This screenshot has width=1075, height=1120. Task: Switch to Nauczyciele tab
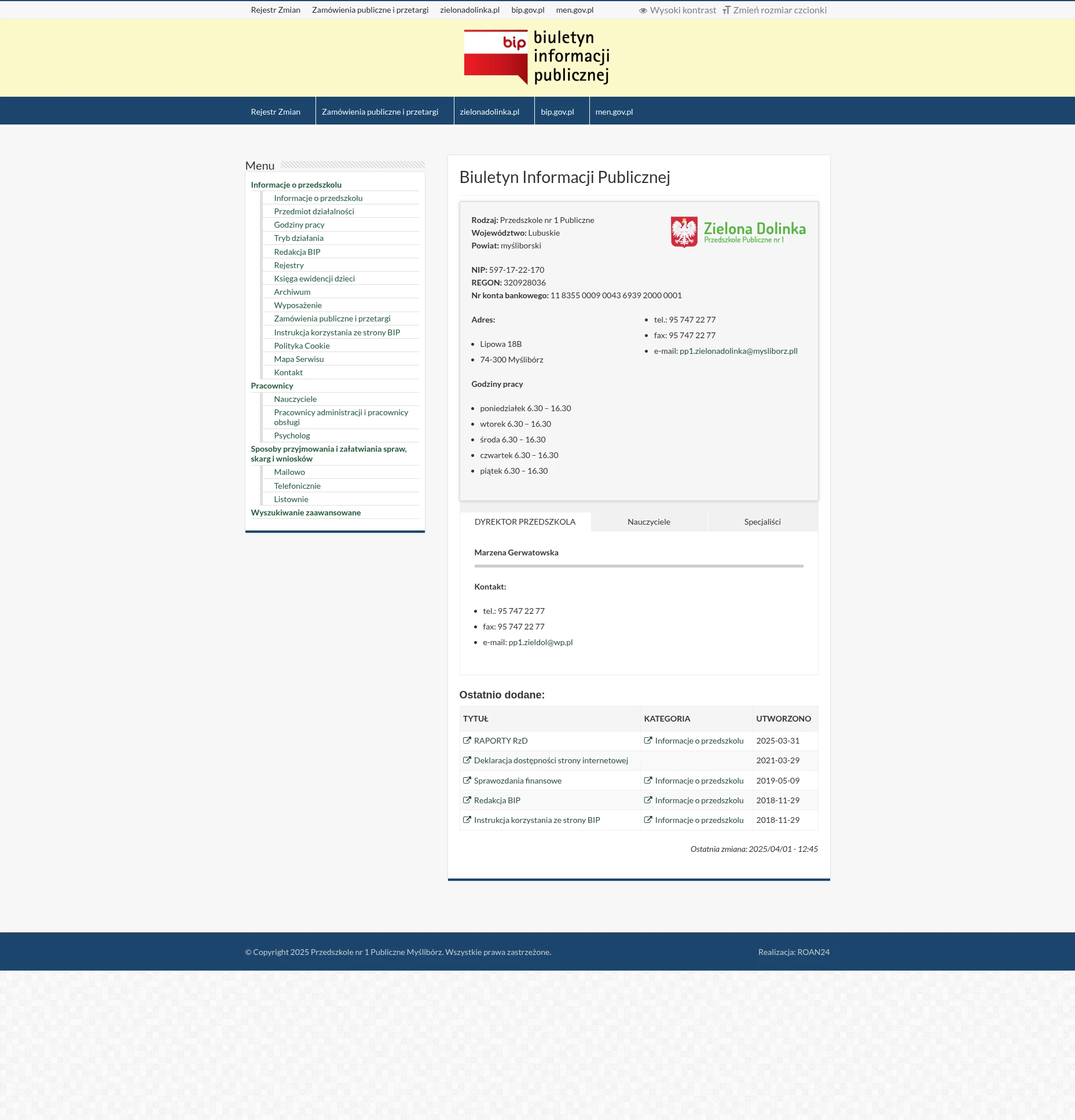648,521
